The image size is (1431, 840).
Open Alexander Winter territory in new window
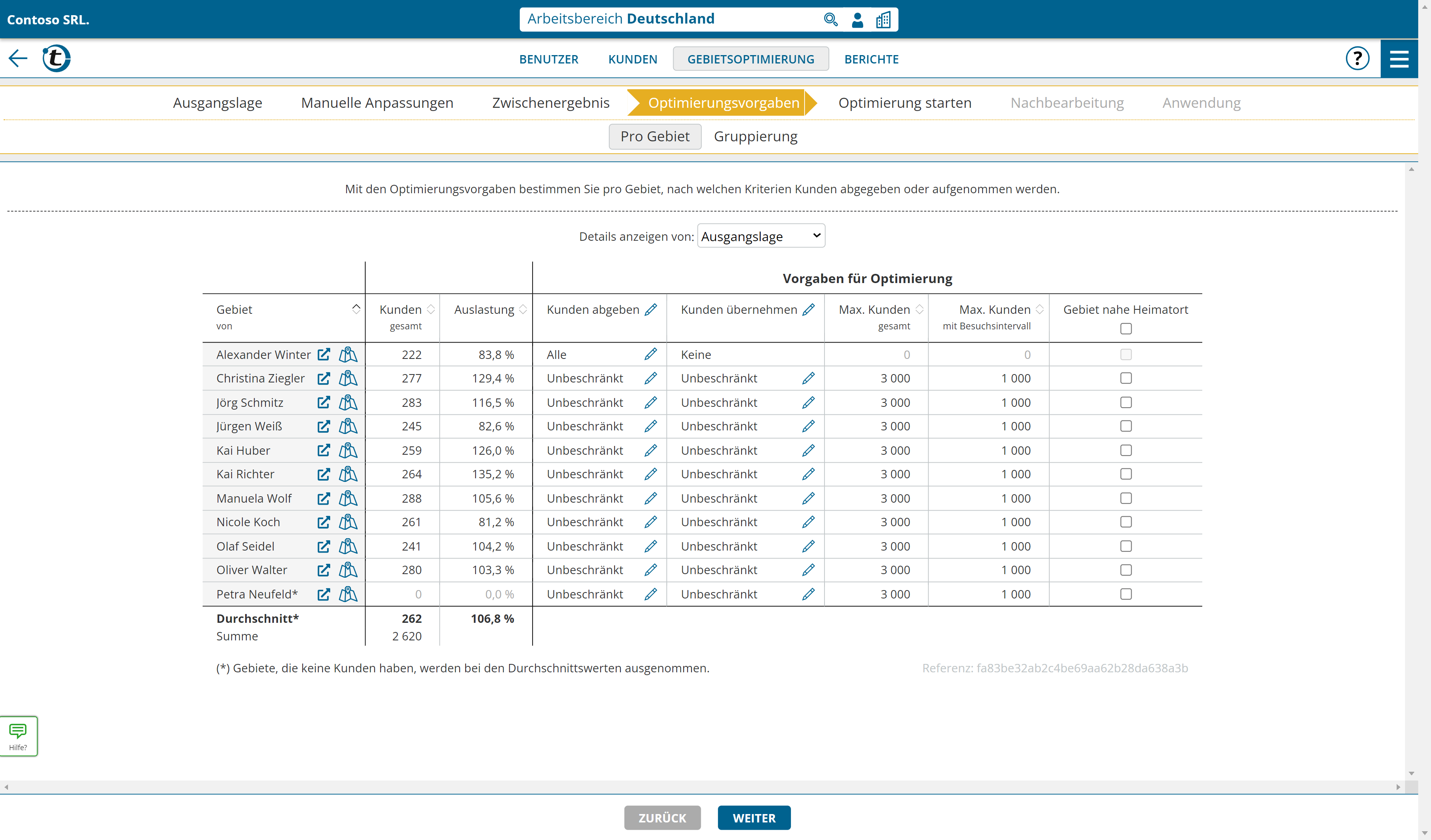click(x=324, y=355)
